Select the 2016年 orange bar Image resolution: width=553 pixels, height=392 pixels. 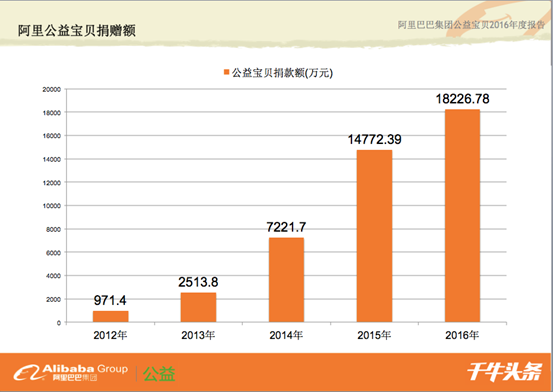(x=462, y=216)
